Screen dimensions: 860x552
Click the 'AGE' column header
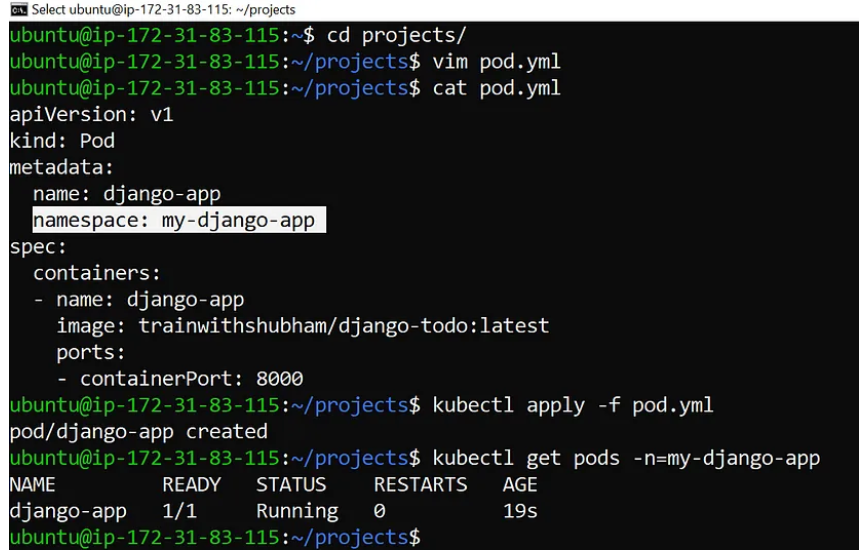tap(520, 485)
